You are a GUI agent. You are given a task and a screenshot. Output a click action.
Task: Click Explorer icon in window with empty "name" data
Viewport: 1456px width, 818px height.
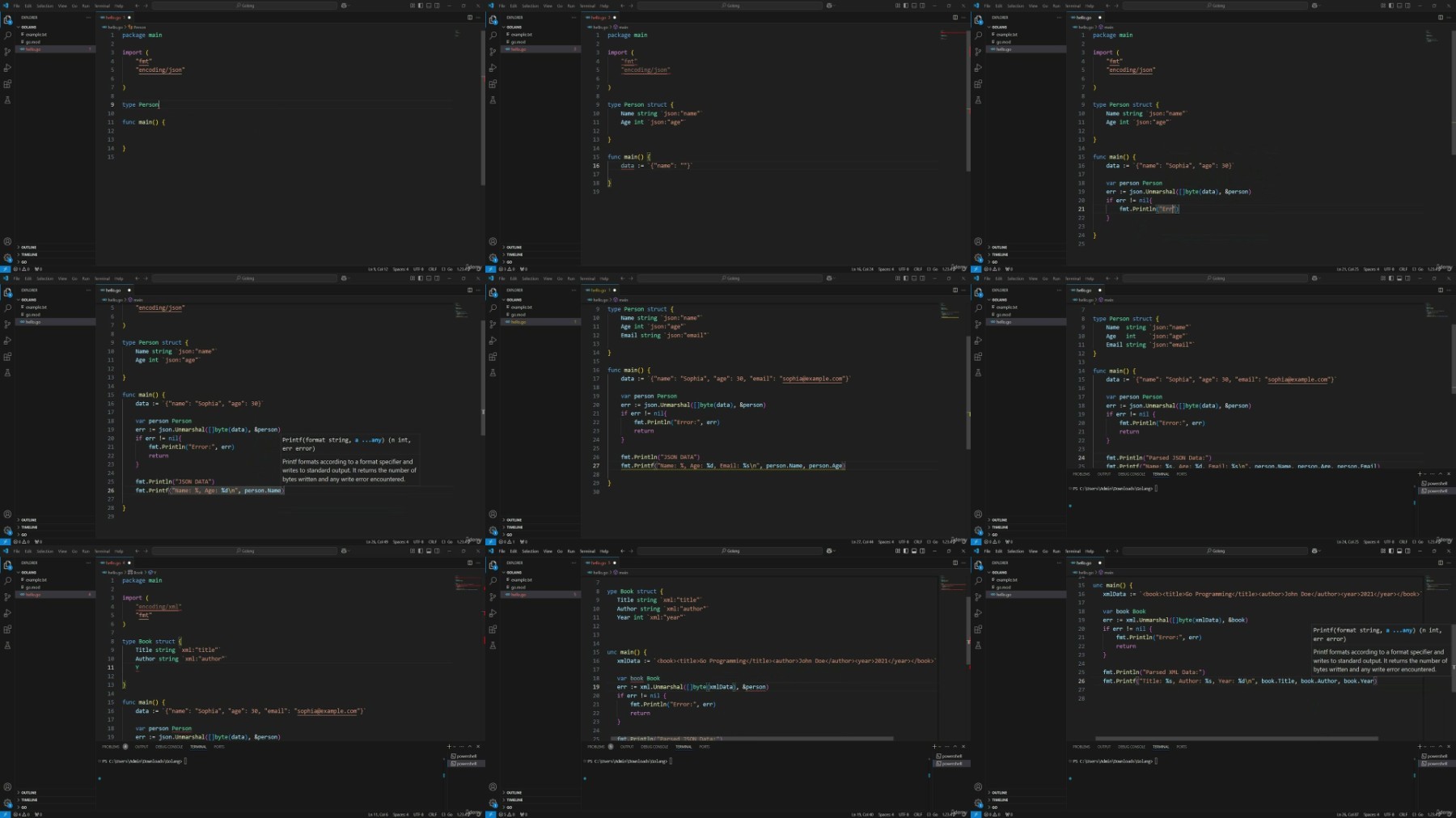(493, 20)
